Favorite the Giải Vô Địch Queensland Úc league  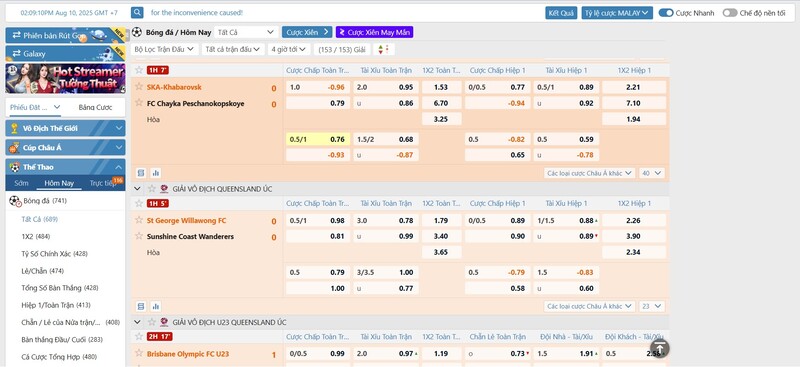tap(152, 189)
